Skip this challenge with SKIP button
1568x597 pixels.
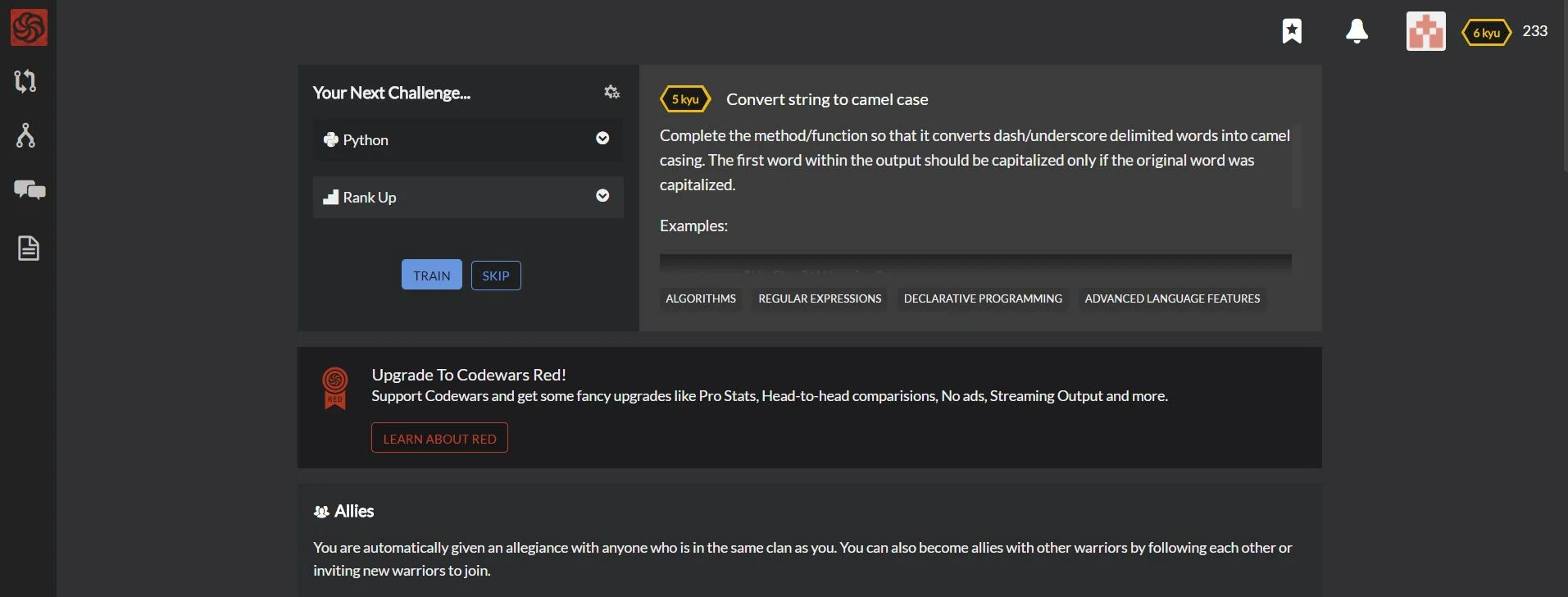[x=496, y=275]
